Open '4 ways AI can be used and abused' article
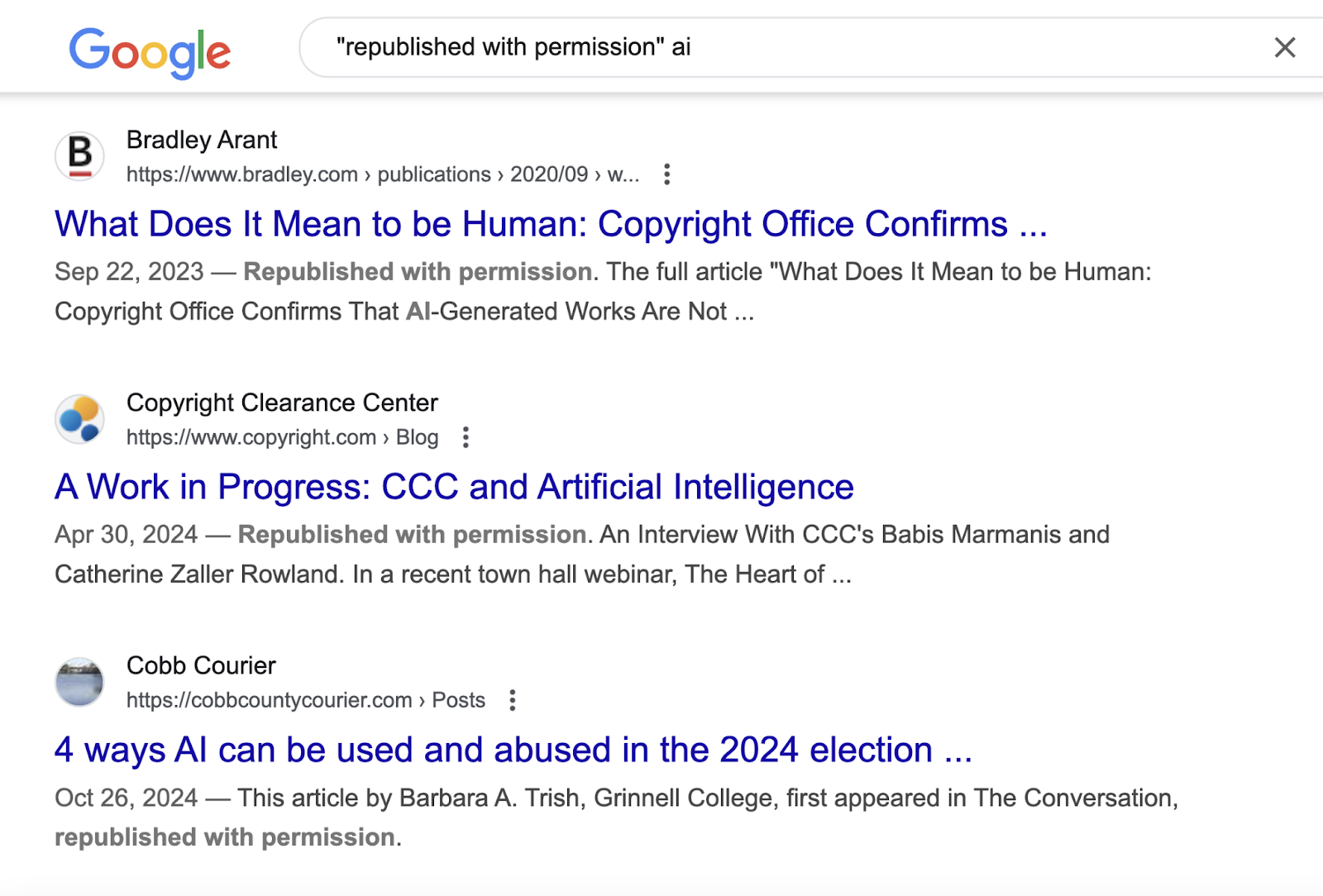Screen dimensions: 1323x896 [x=513, y=750]
